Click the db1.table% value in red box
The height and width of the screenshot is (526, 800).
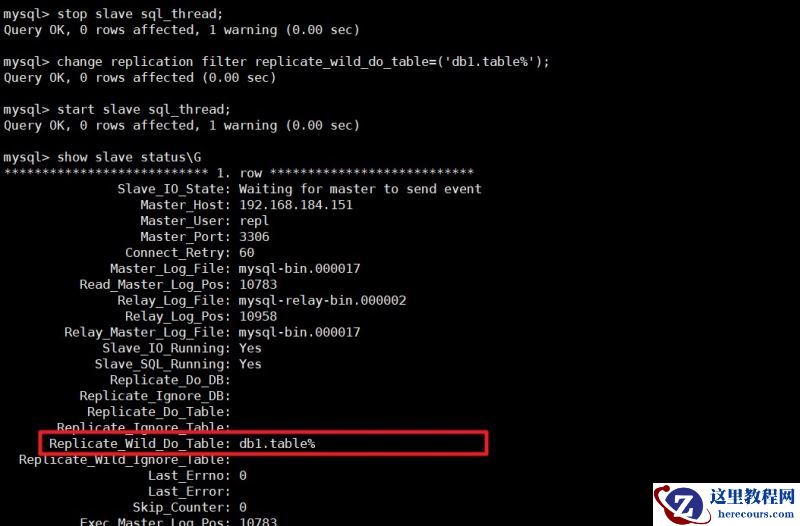[277, 444]
